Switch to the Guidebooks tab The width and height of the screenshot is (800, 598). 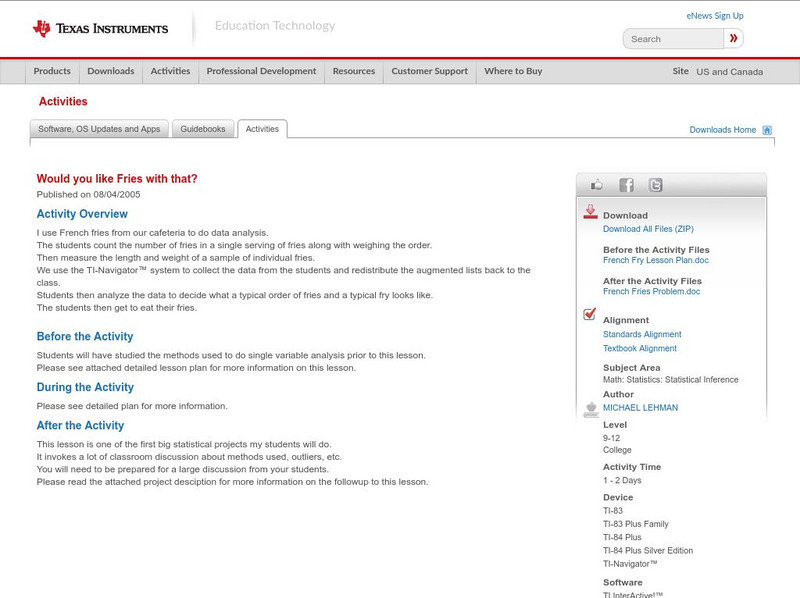tap(204, 129)
